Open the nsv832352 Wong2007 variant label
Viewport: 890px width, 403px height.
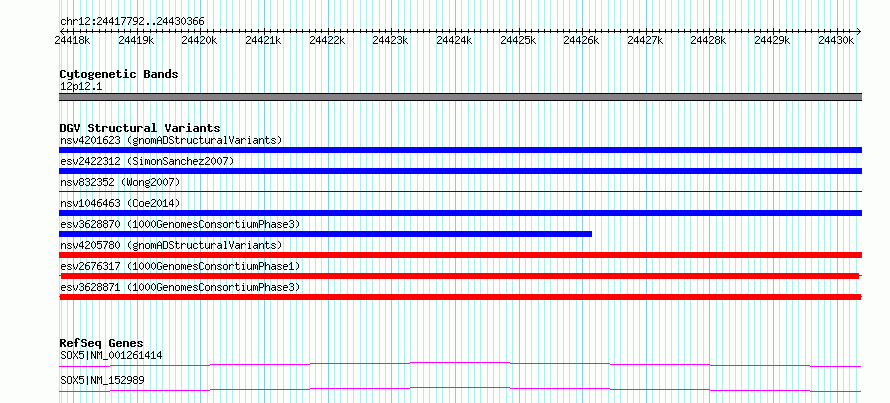[120, 182]
